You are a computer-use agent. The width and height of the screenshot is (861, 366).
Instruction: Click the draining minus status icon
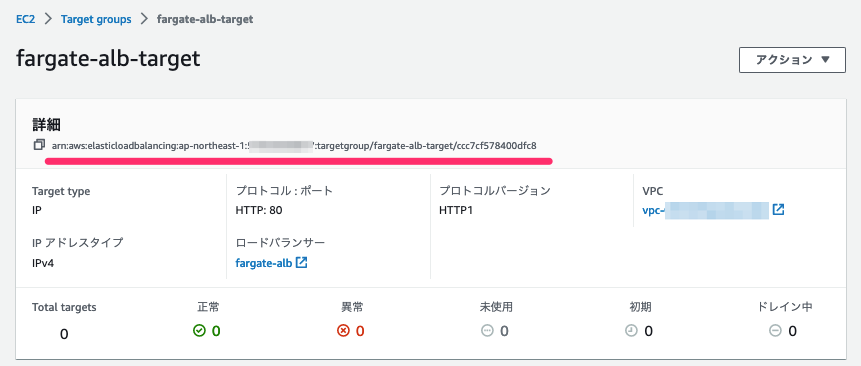pyautogui.click(x=775, y=331)
